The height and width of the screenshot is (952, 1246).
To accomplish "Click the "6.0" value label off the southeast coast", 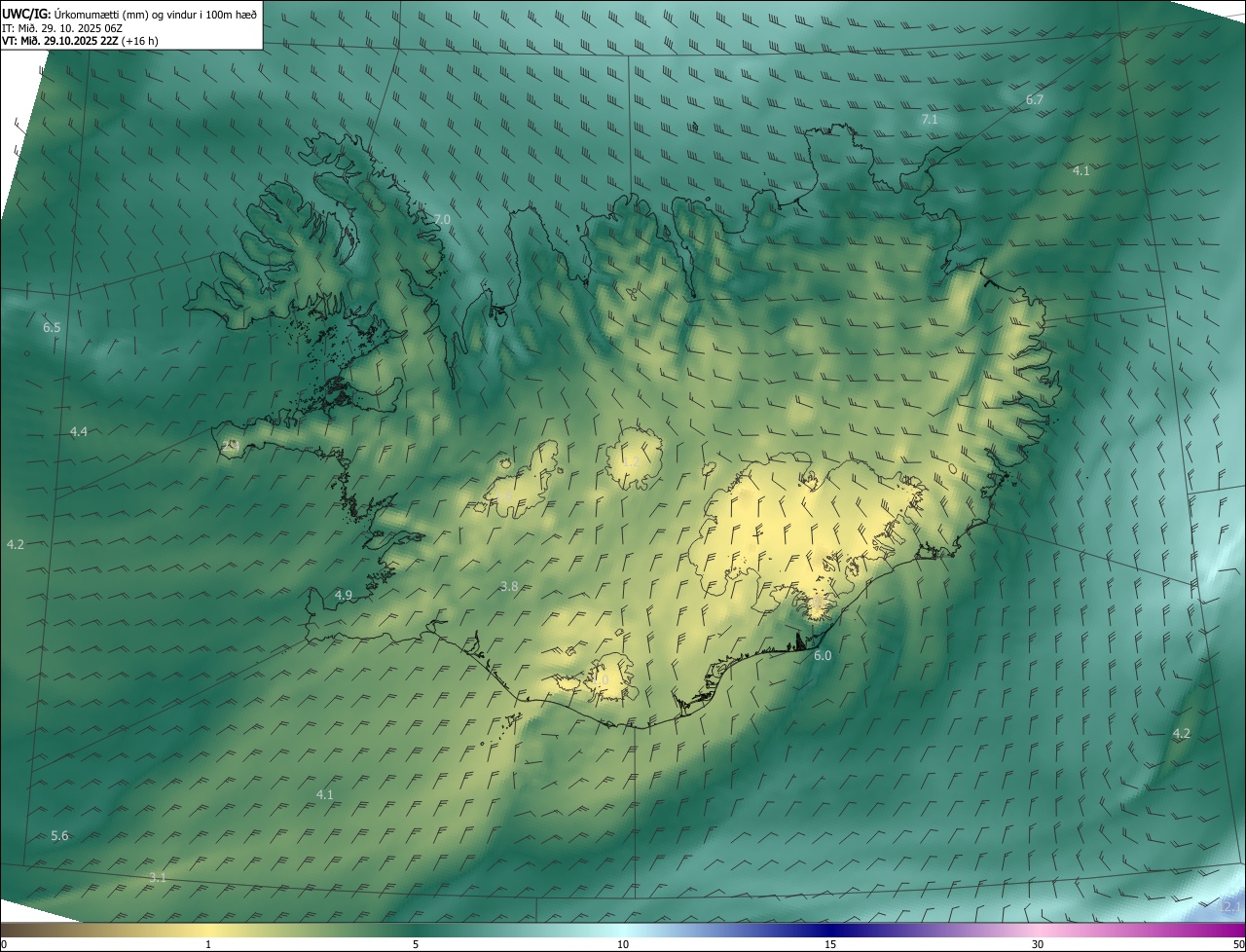I will point(823,655).
